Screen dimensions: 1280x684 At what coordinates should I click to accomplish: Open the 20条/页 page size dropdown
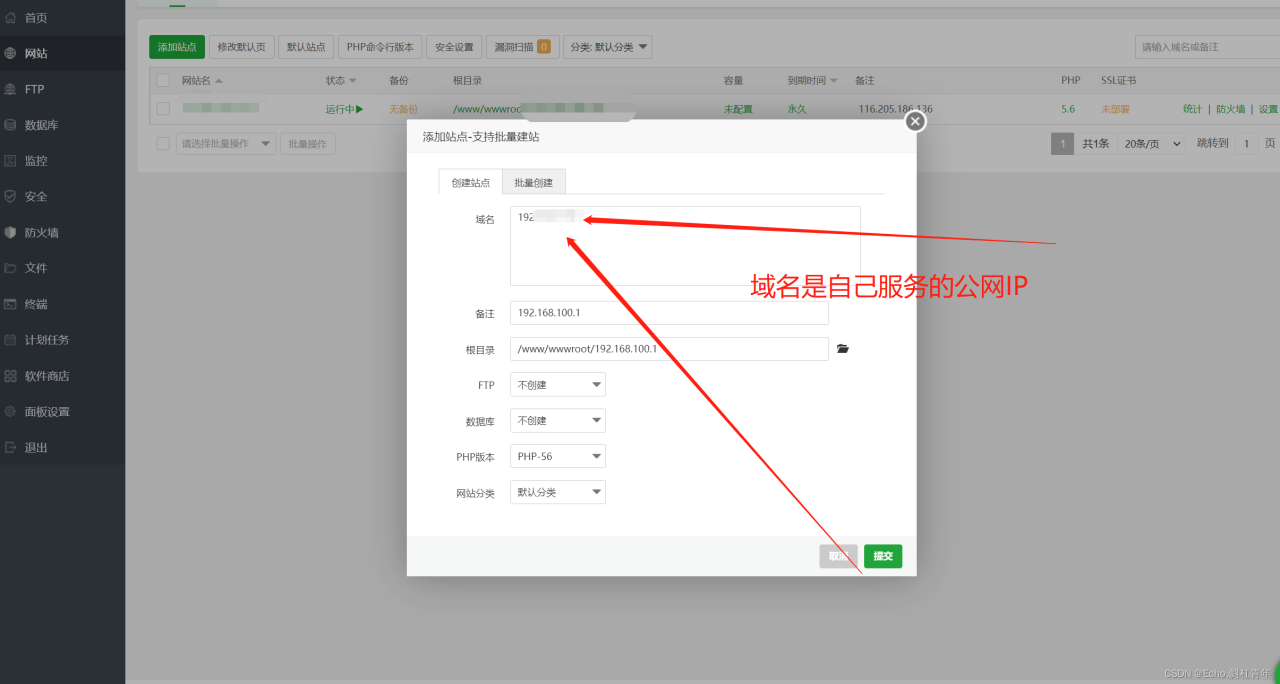point(1150,144)
